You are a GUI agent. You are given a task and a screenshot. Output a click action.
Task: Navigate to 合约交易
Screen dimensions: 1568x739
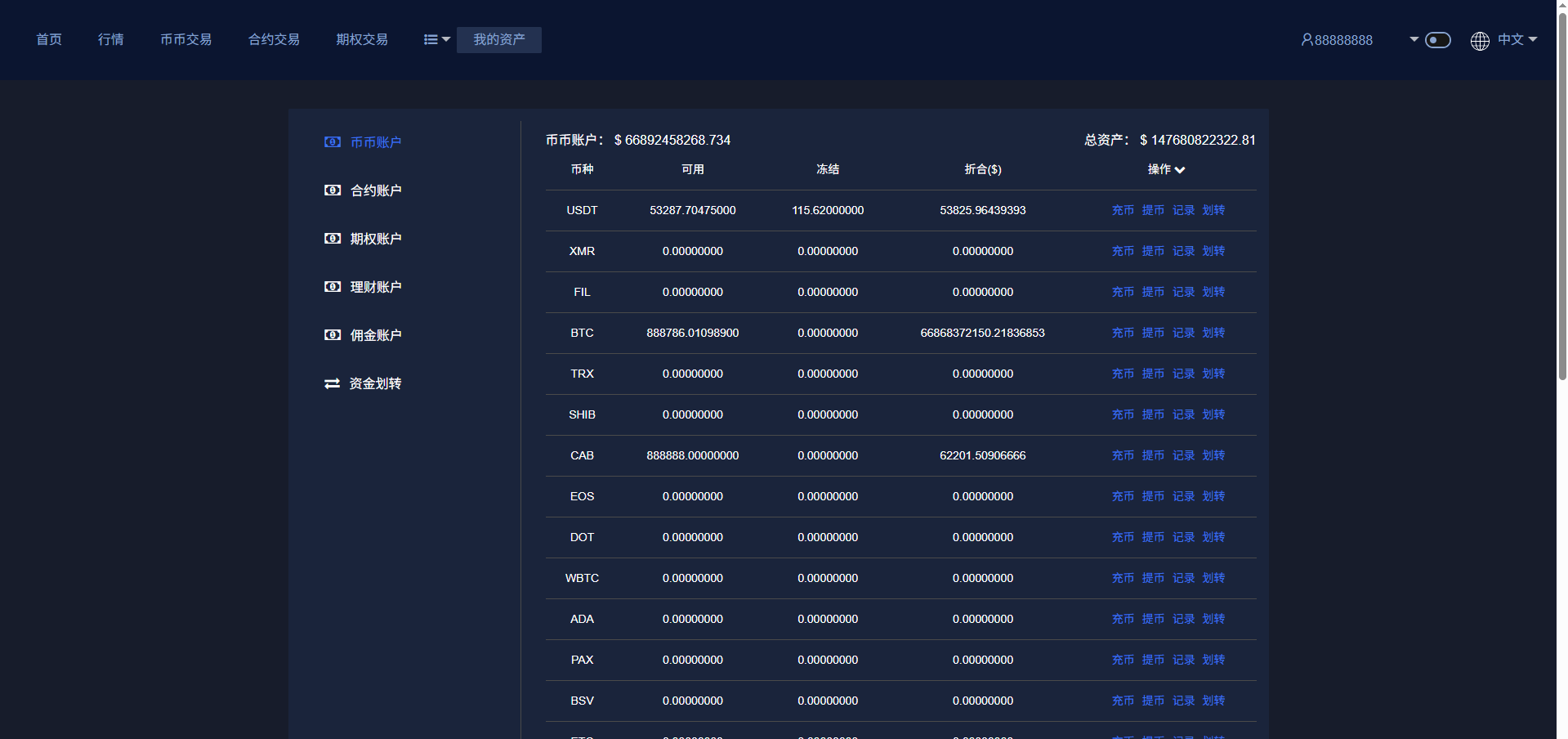point(275,39)
